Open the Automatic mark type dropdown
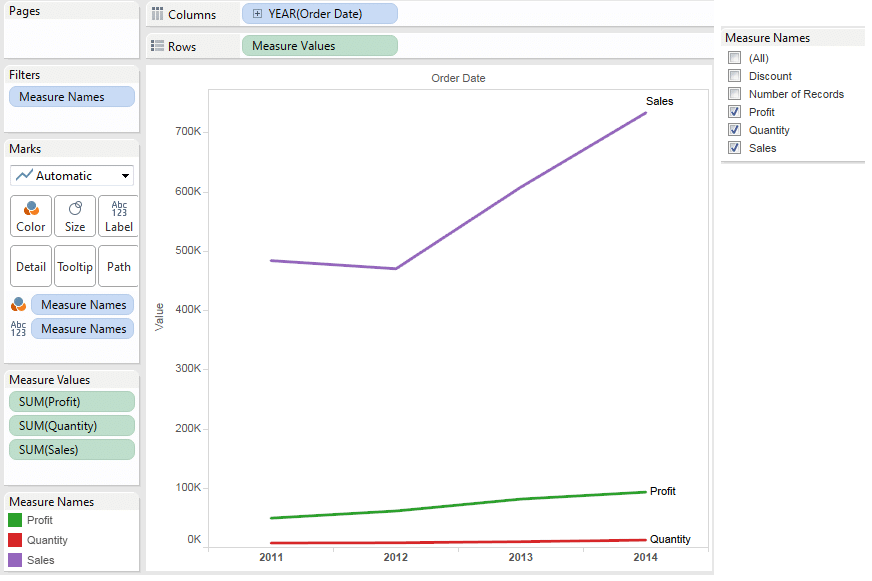 pyautogui.click(x=125, y=175)
